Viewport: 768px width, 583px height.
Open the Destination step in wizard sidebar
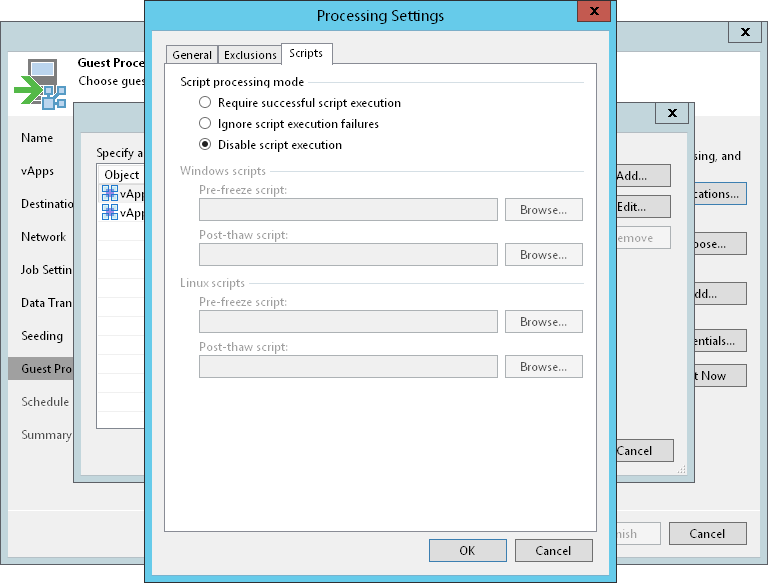47,204
